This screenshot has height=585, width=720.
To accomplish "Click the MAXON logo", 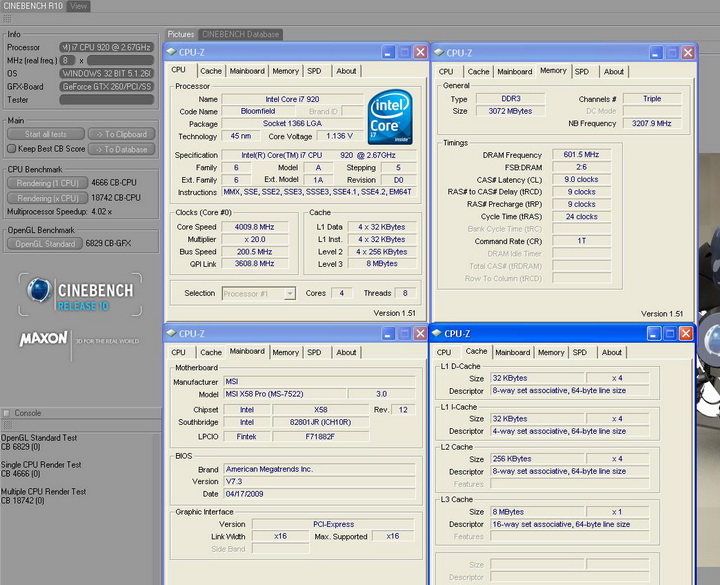I will point(44,340).
